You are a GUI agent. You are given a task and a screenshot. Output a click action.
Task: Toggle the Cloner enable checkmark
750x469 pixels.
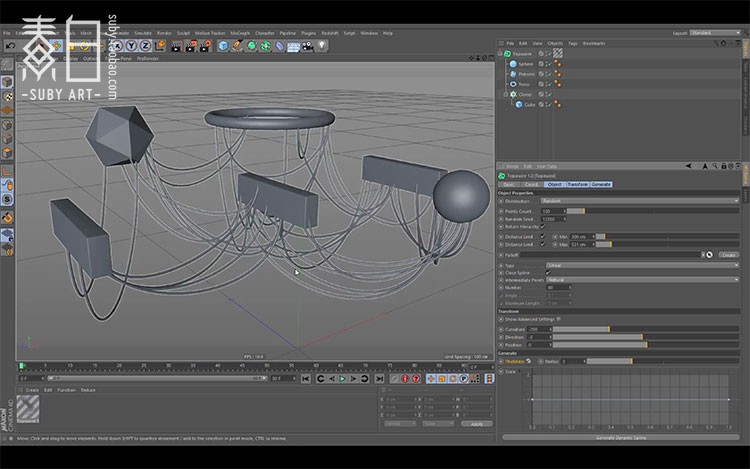pos(548,94)
